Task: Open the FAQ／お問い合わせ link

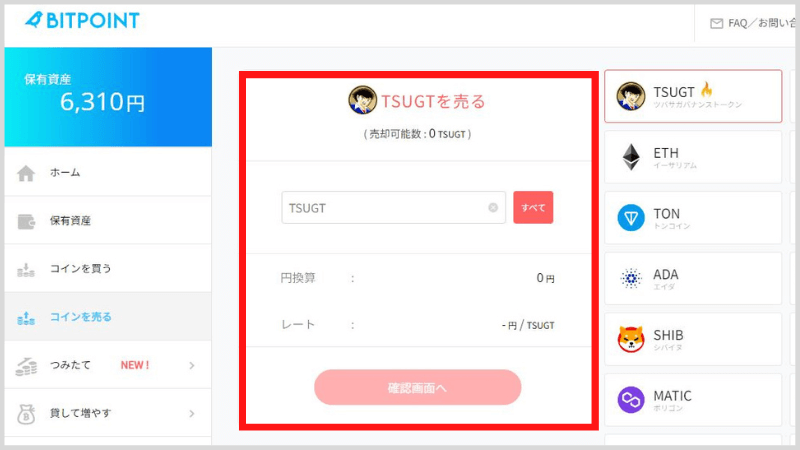Action: pyautogui.click(x=761, y=23)
